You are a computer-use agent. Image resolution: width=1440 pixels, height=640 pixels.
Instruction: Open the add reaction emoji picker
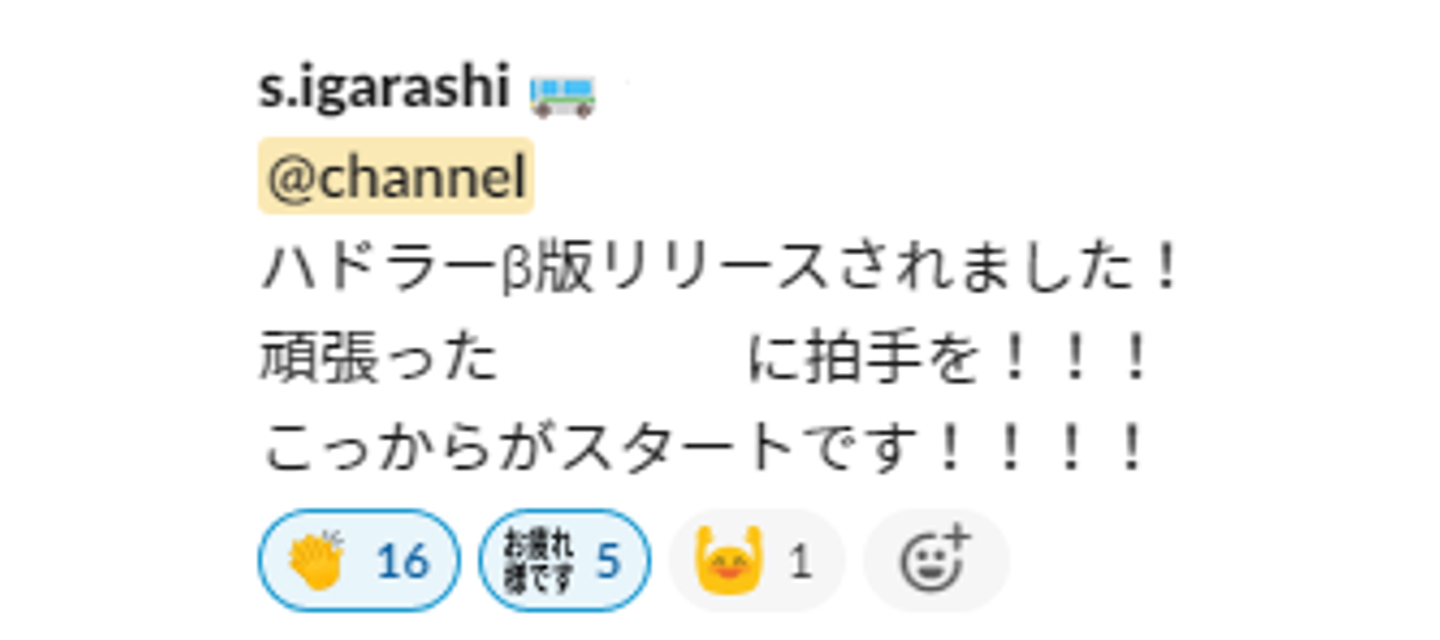[936, 560]
